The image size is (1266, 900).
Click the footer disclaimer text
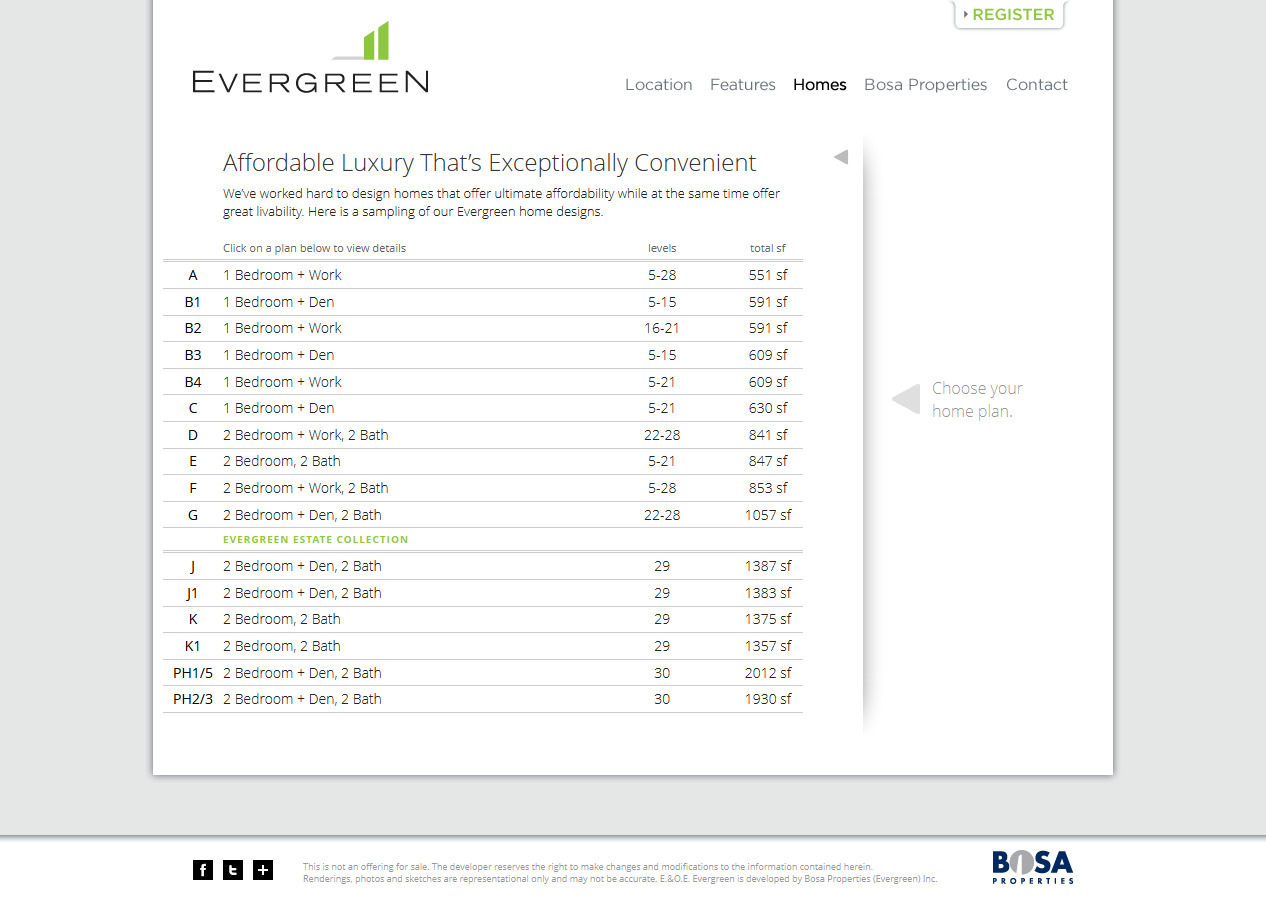(x=620, y=873)
